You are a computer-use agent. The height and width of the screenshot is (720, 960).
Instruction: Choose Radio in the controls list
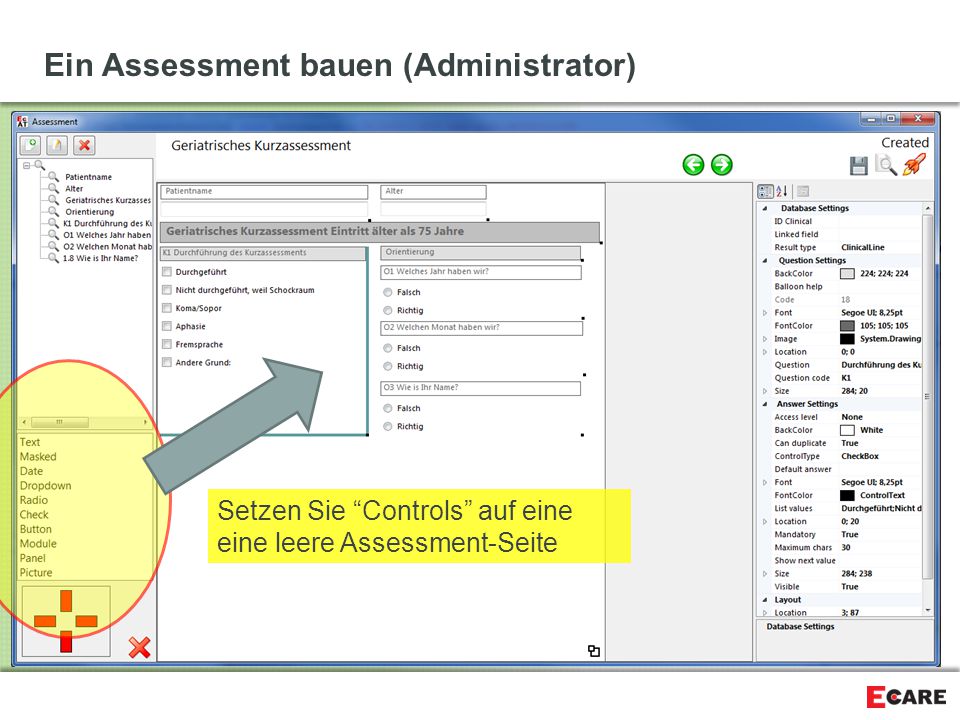pos(34,500)
